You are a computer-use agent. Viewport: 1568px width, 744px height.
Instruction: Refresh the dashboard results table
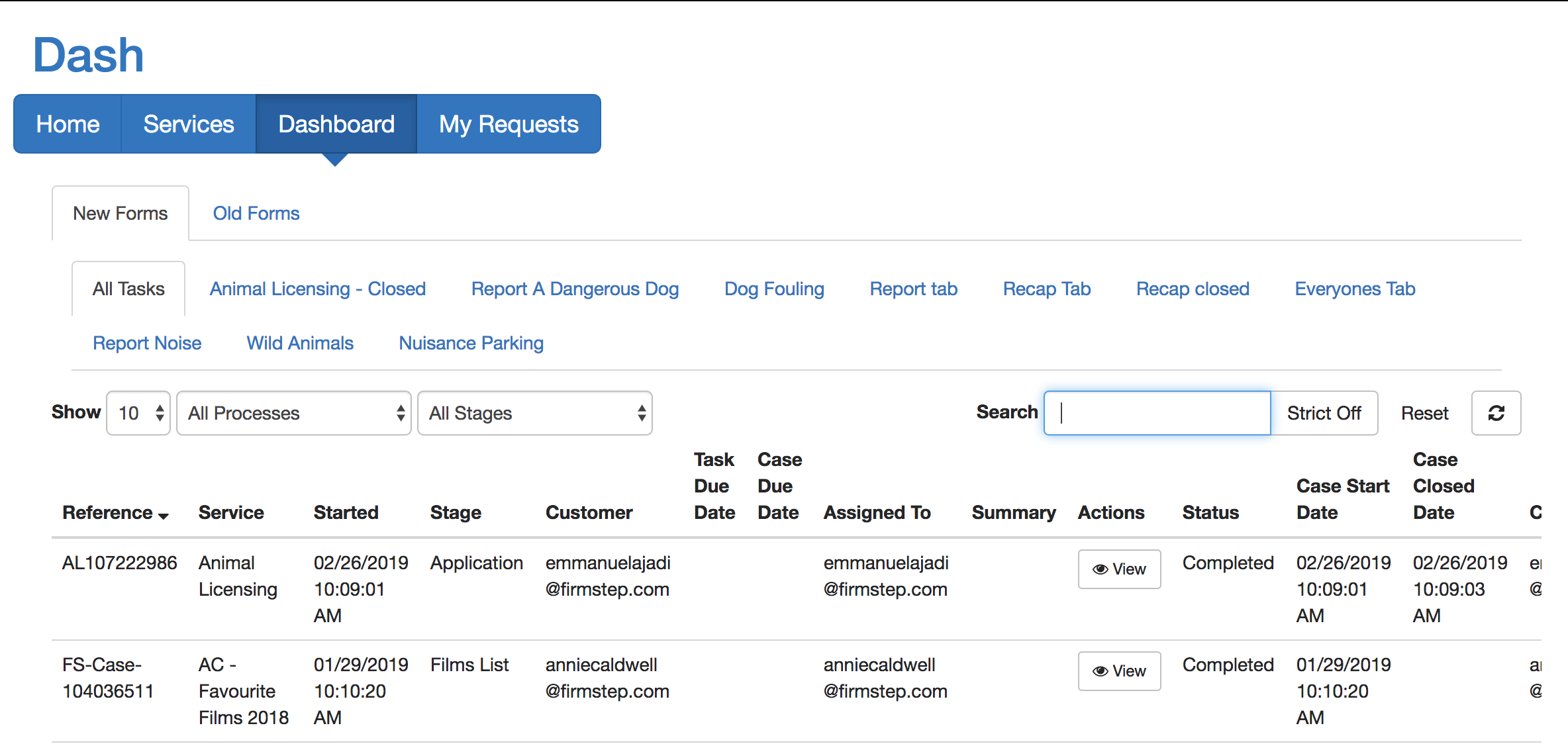1496,413
